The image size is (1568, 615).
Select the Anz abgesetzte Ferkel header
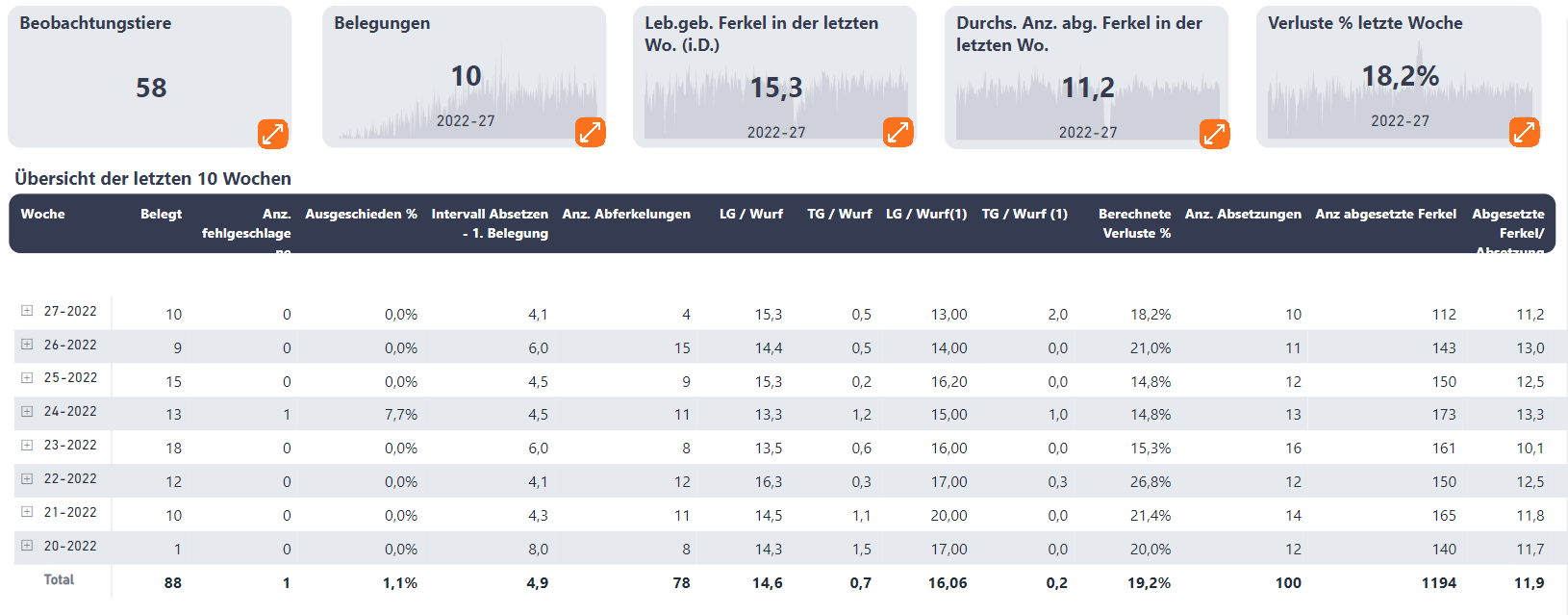pyautogui.click(x=1385, y=214)
